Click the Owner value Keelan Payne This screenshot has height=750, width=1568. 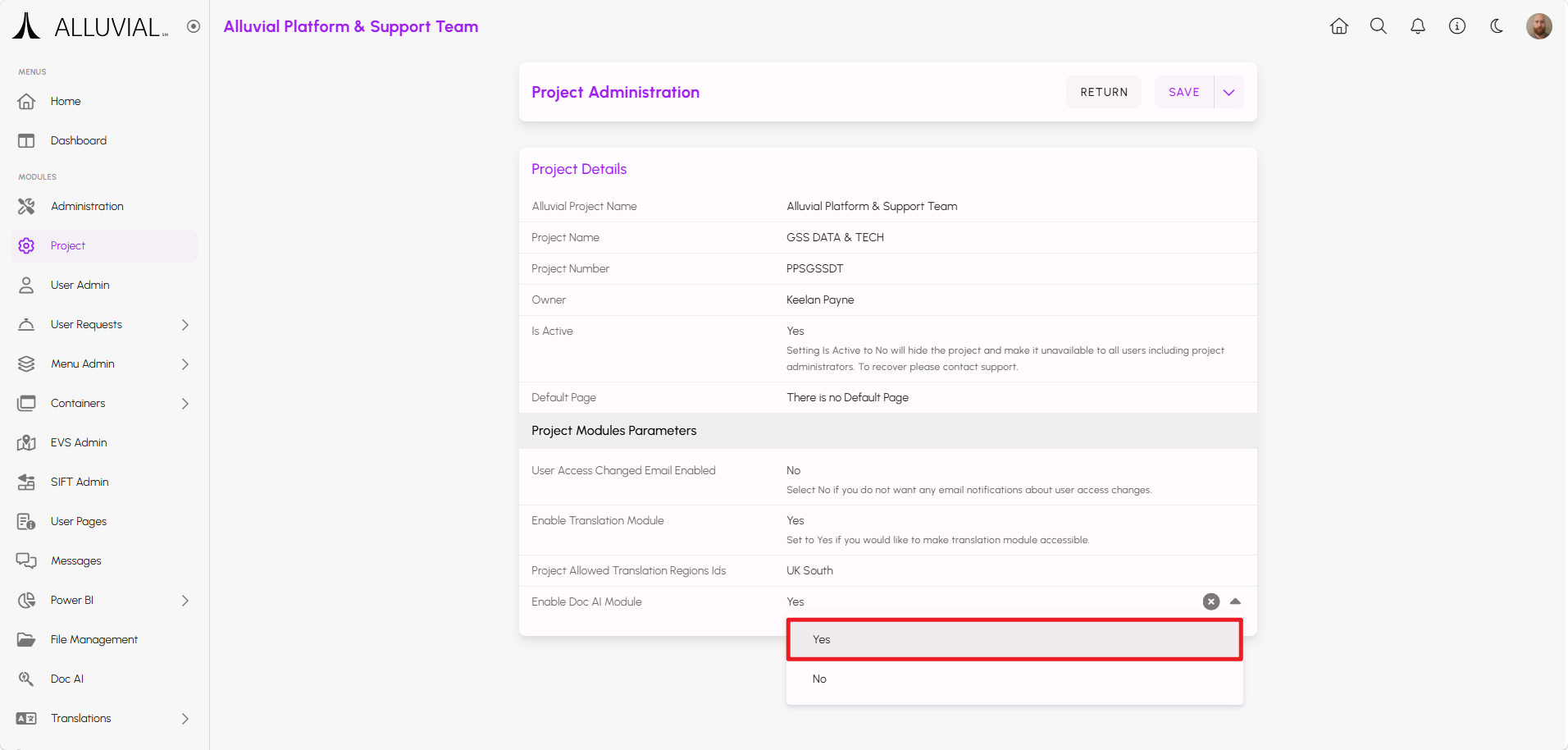click(821, 300)
